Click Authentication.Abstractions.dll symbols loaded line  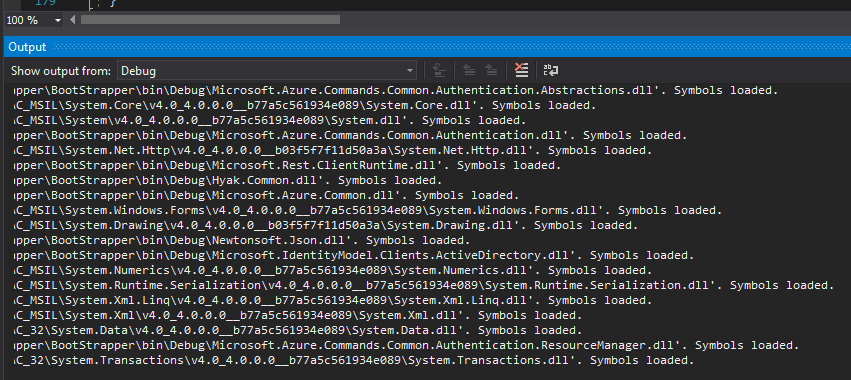click(x=395, y=90)
